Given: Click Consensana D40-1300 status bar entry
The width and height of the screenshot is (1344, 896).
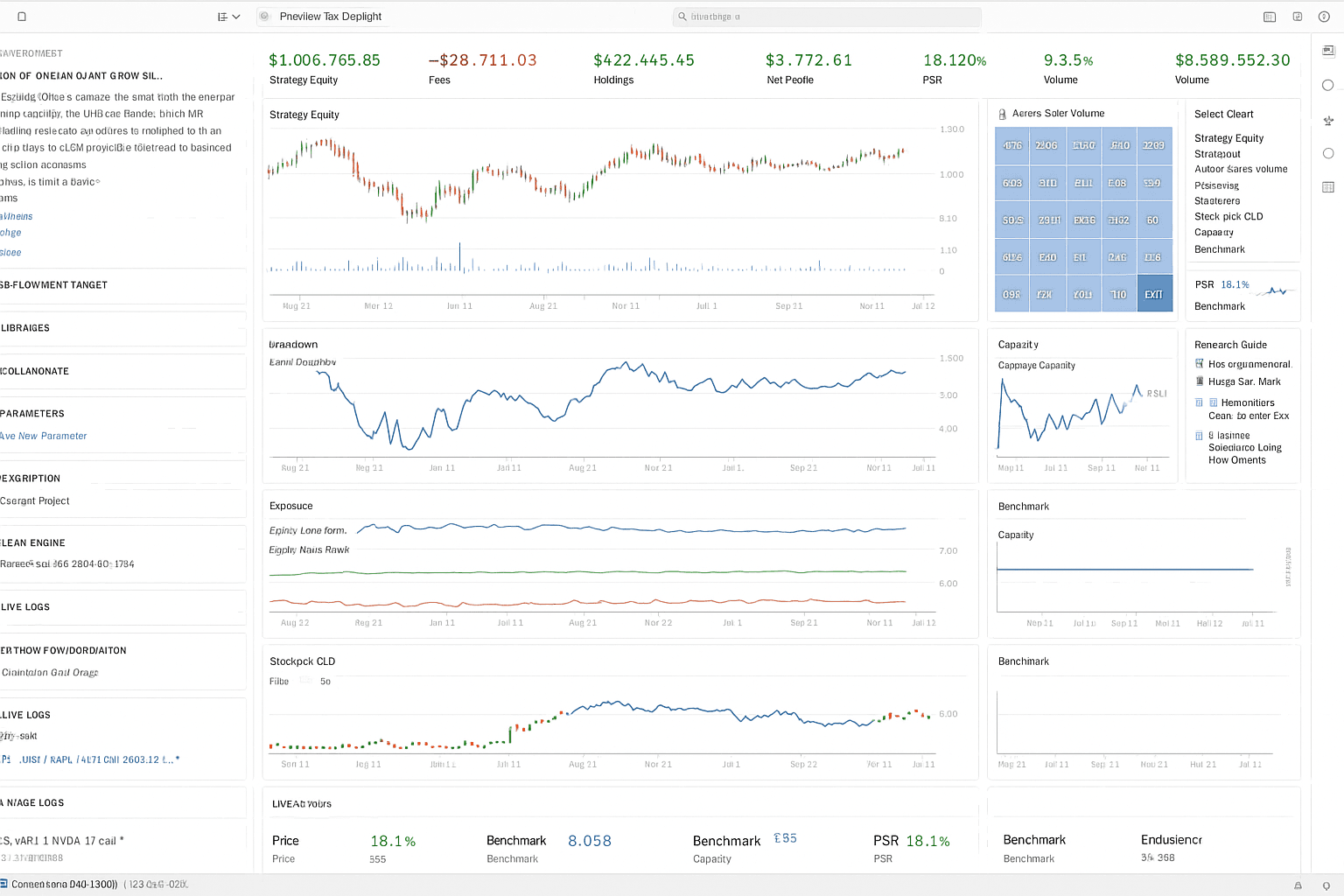Looking at the screenshot, I should pos(62,885).
